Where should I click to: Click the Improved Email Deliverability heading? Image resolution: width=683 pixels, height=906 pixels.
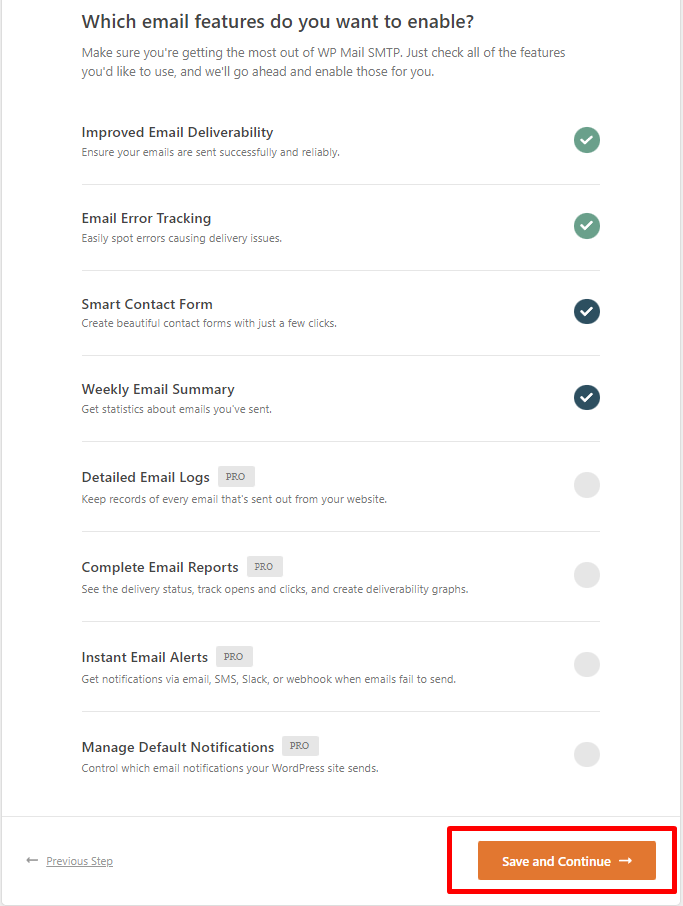tap(177, 132)
